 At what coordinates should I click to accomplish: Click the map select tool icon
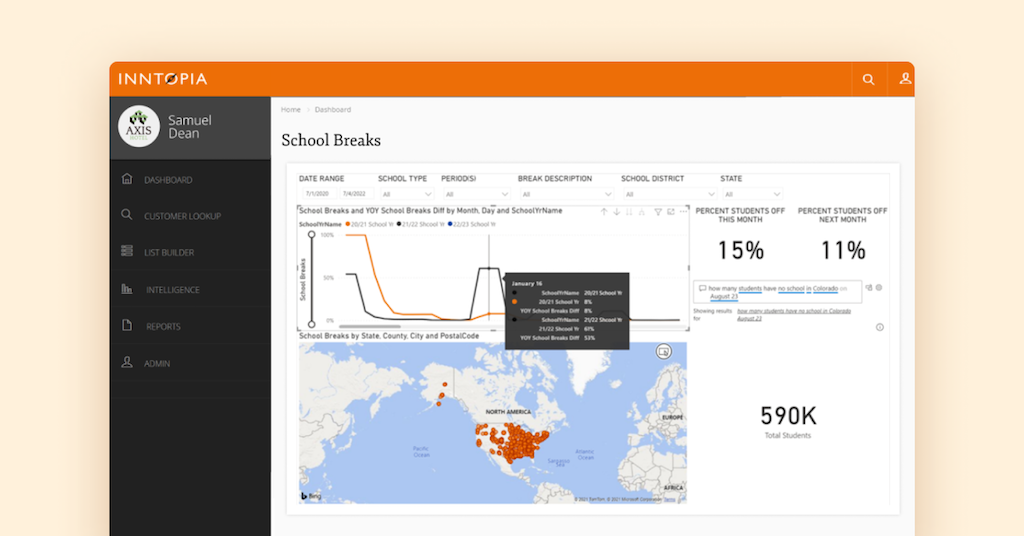click(x=662, y=352)
